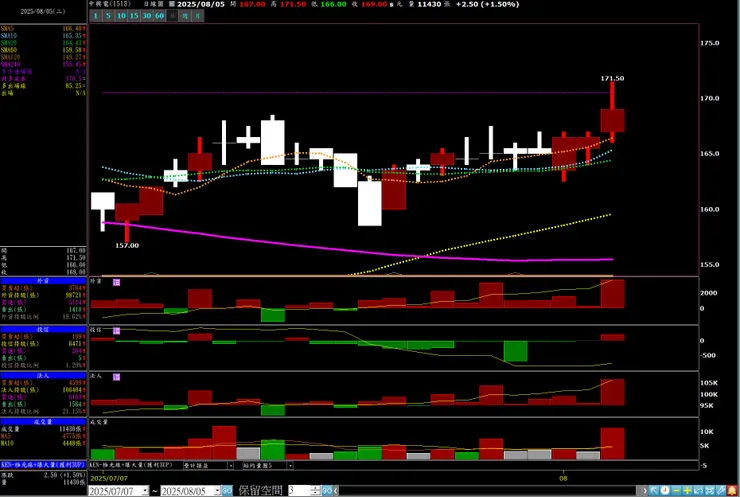Screen dimensions: 740x497
Task: Click the purple settings icon in 投信 panel
Action: click(117, 330)
